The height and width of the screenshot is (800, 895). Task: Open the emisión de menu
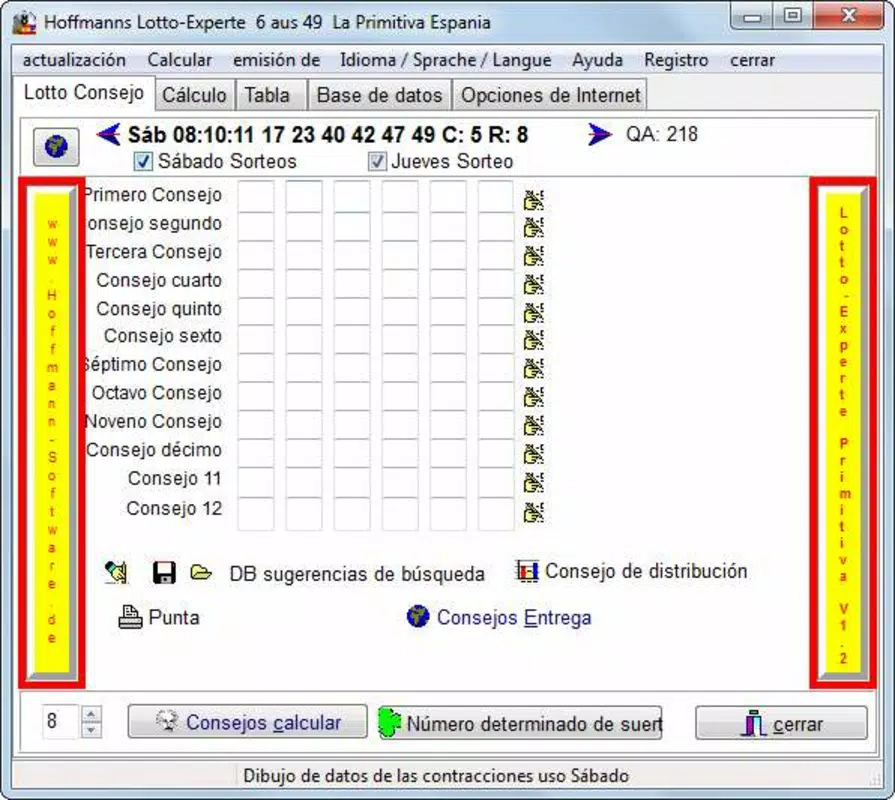[276, 60]
